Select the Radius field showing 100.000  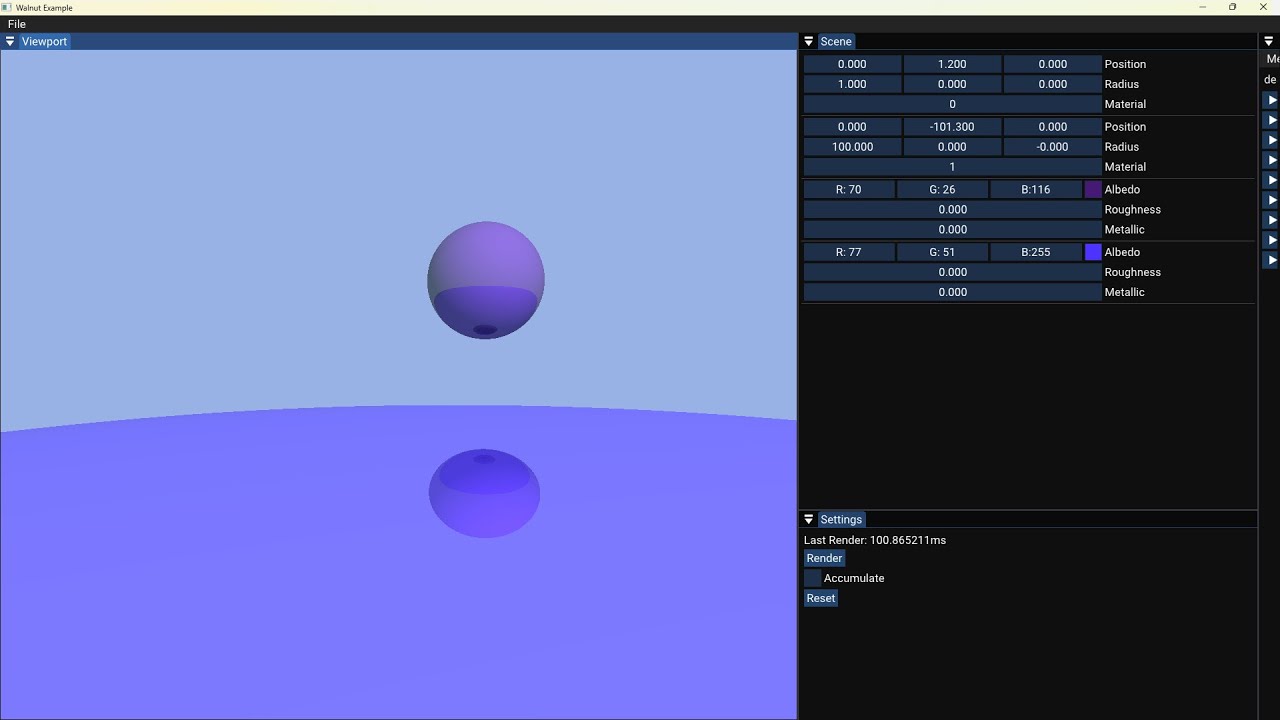point(852,147)
